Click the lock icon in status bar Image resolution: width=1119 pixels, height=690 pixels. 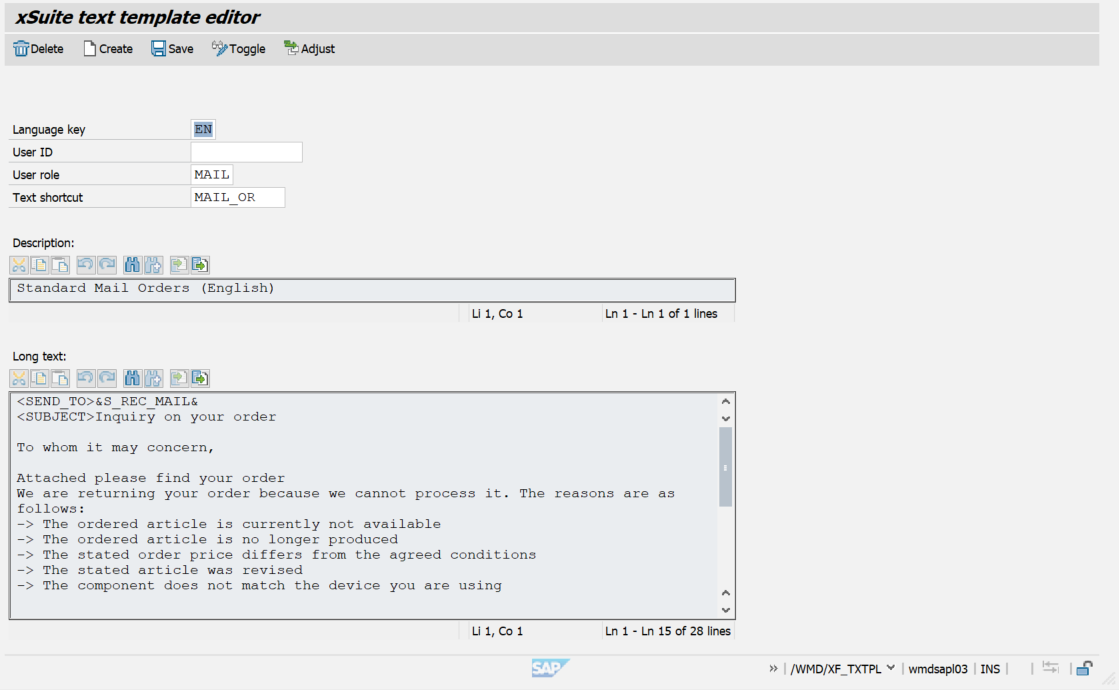point(1084,668)
